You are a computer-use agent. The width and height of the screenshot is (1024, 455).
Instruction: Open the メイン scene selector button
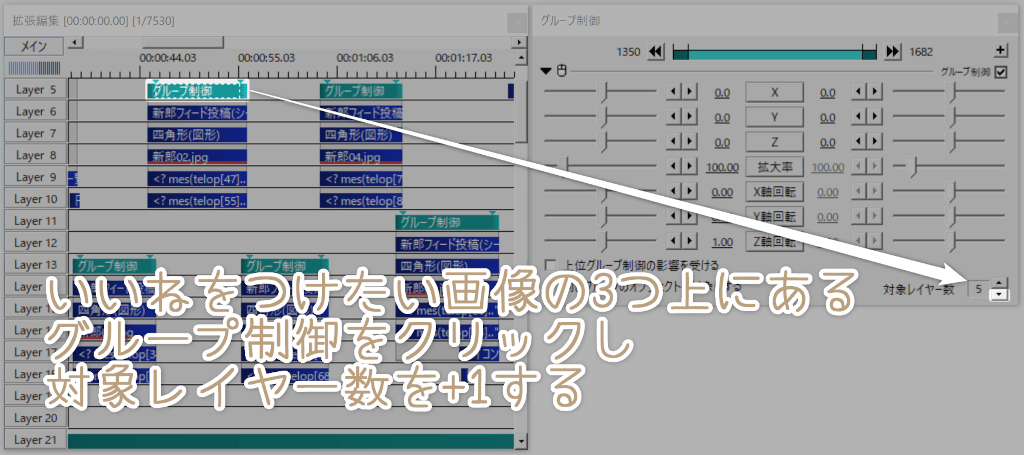34,46
